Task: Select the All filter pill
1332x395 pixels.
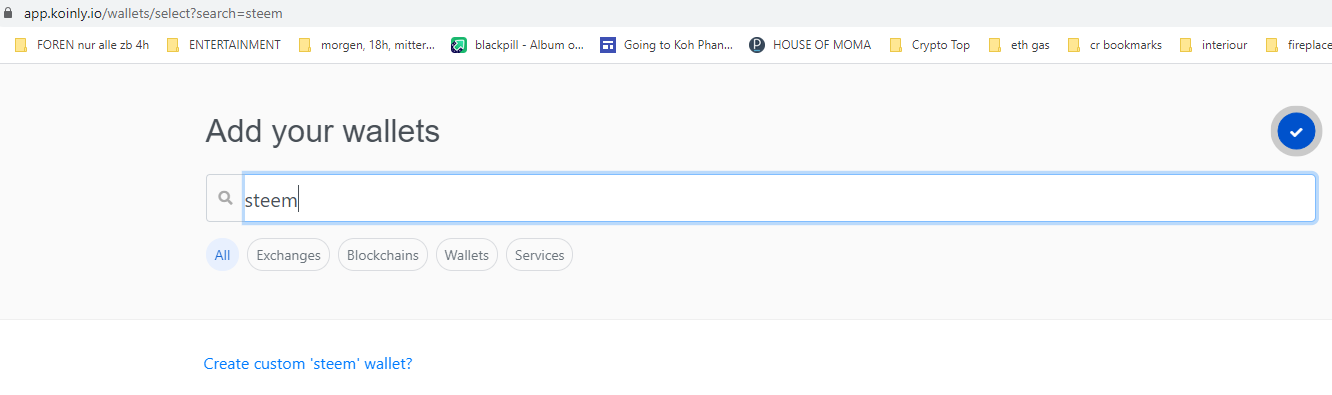Action: [x=222, y=255]
